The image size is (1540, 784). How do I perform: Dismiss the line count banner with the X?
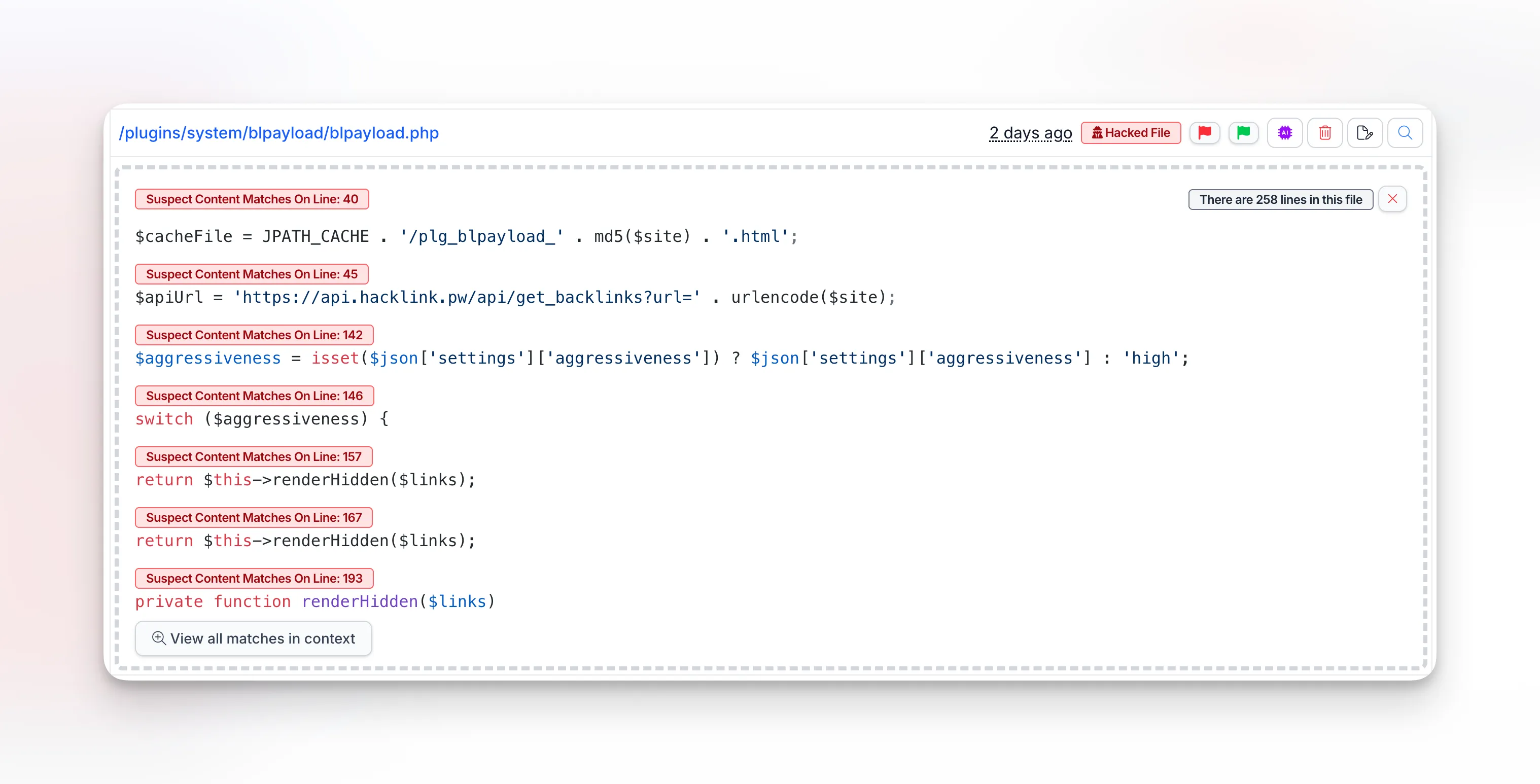1393,198
